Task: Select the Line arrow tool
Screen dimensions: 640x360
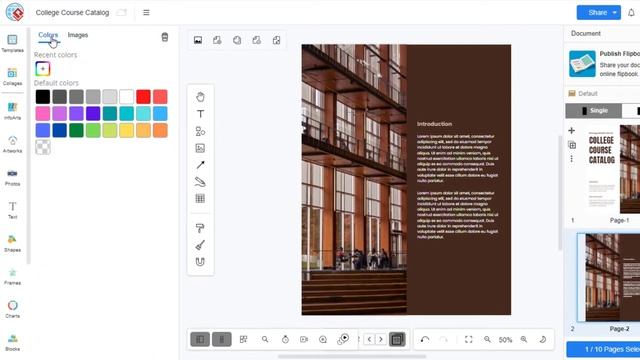Action: tap(200, 165)
